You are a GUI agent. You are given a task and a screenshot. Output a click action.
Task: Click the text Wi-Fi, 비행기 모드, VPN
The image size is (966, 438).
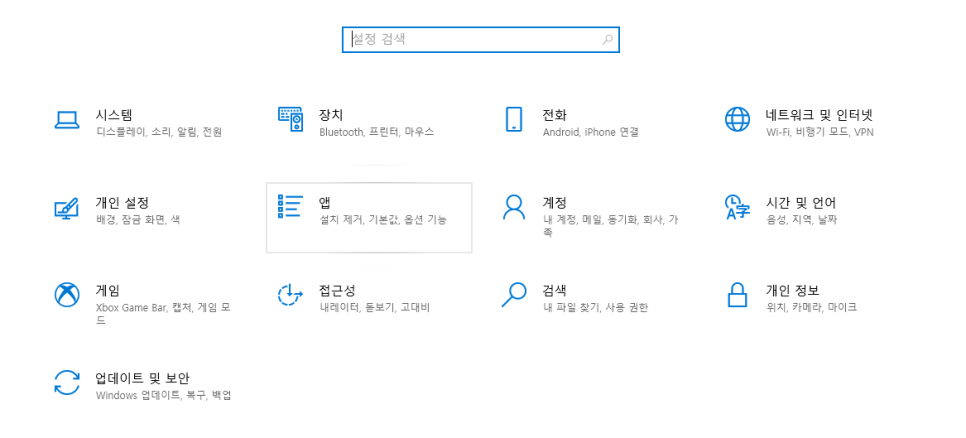coord(820,132)
